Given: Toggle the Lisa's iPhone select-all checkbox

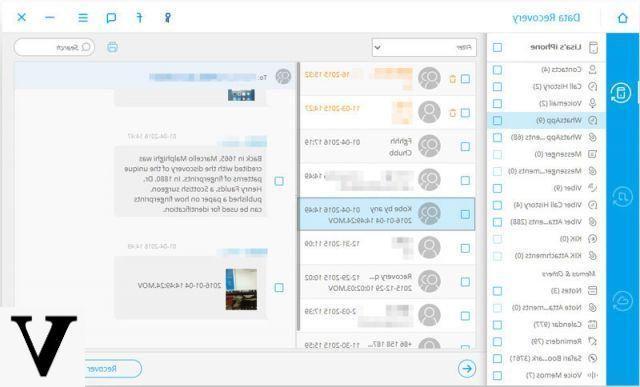Looking at the screenshot, I should 497,47.
